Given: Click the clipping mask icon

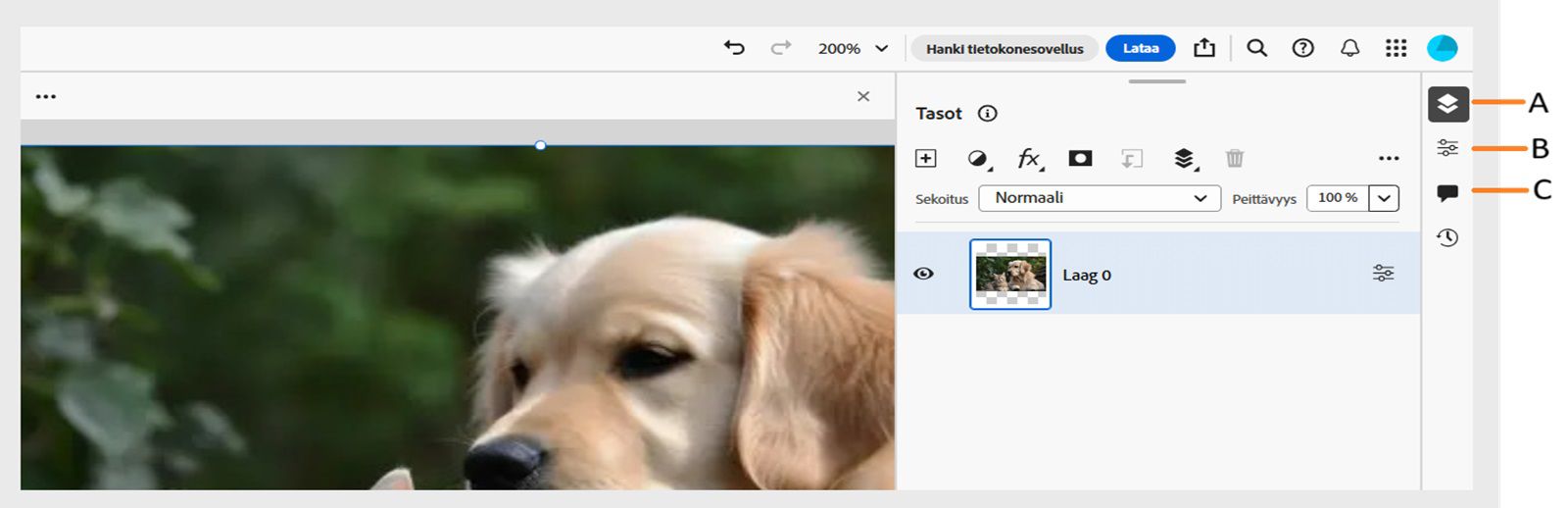Looking at the screenshot, I should click(1132, 159).
